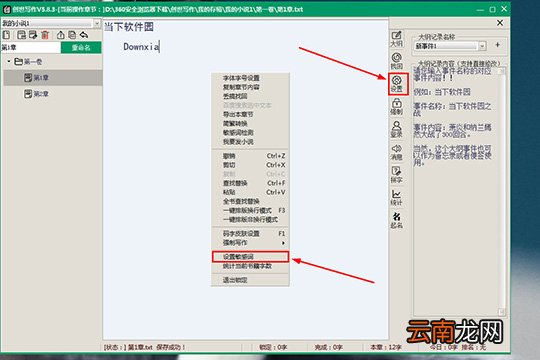
Task: Click the plus icon to add outline record
Action: (497, 45)
